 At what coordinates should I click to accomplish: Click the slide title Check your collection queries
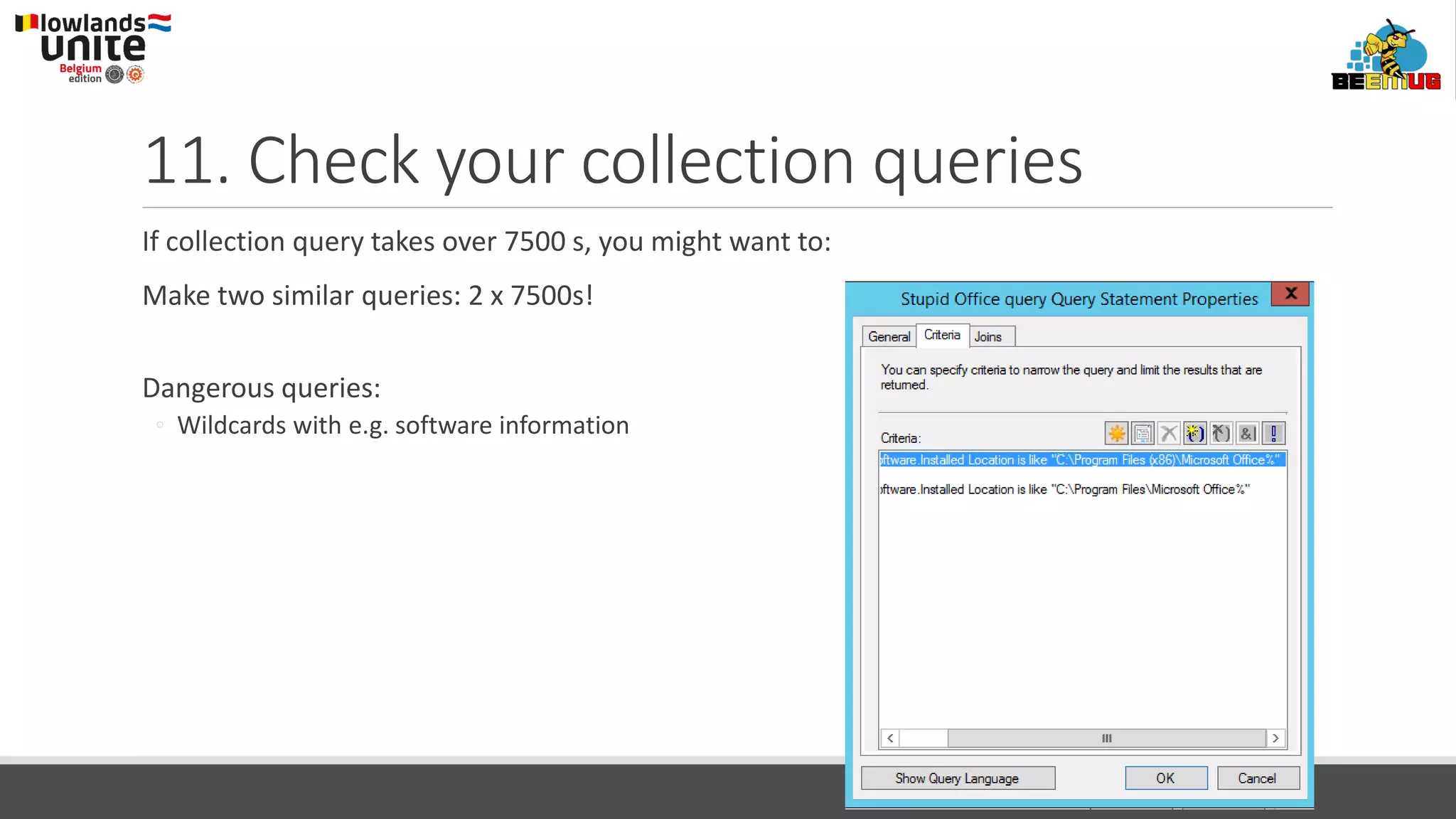tap(613, 161)
